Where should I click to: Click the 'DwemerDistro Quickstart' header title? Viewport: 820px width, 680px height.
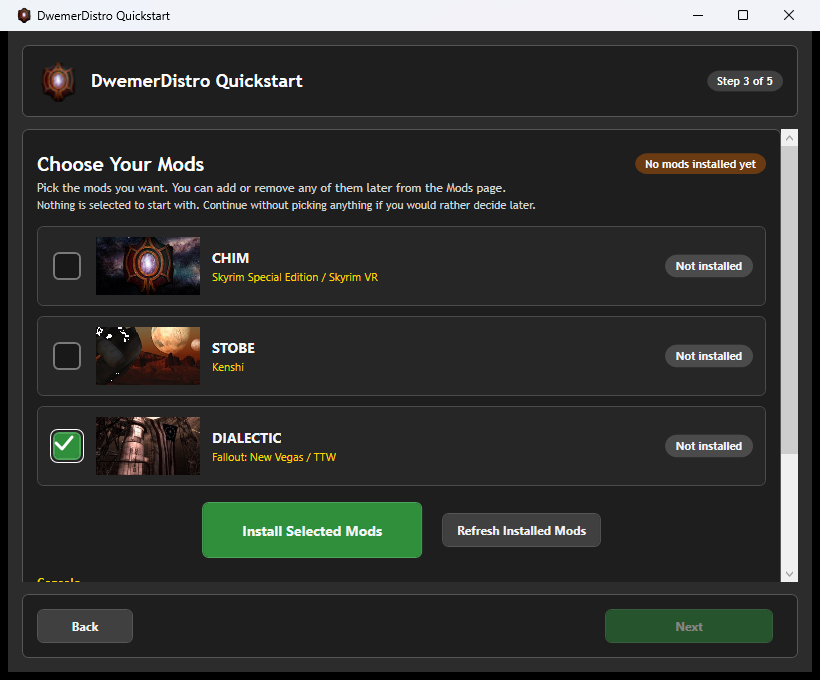click(197, 81)
